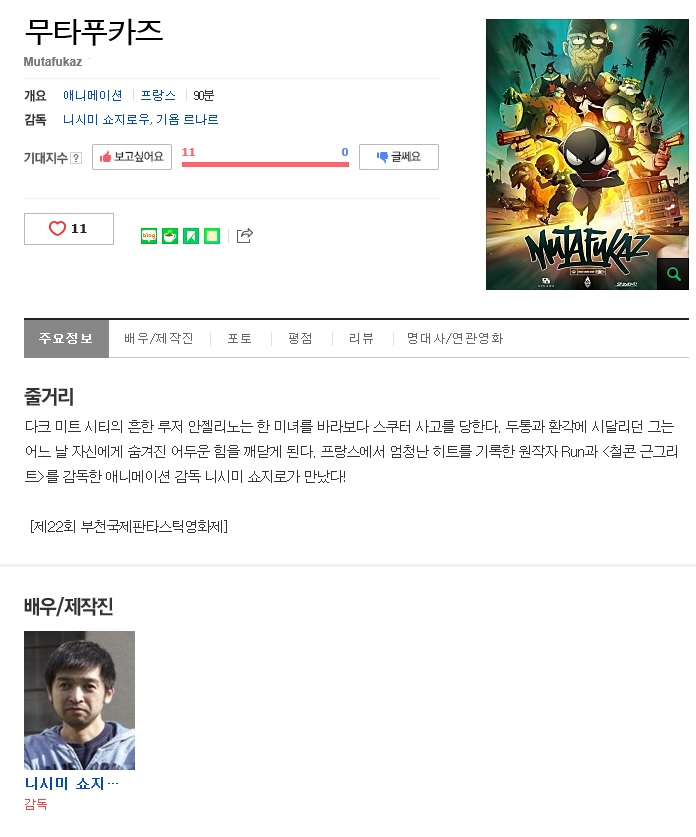
Task: Open the external share arrow icon
Action: 244,235
